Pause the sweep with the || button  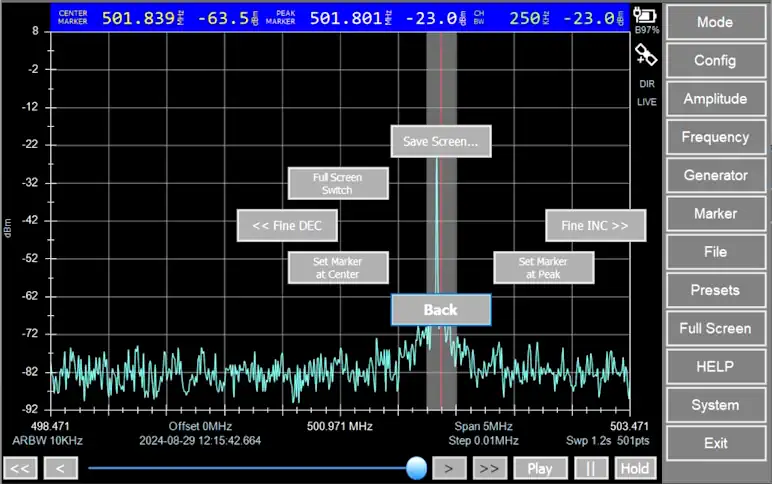pos(591,468)
